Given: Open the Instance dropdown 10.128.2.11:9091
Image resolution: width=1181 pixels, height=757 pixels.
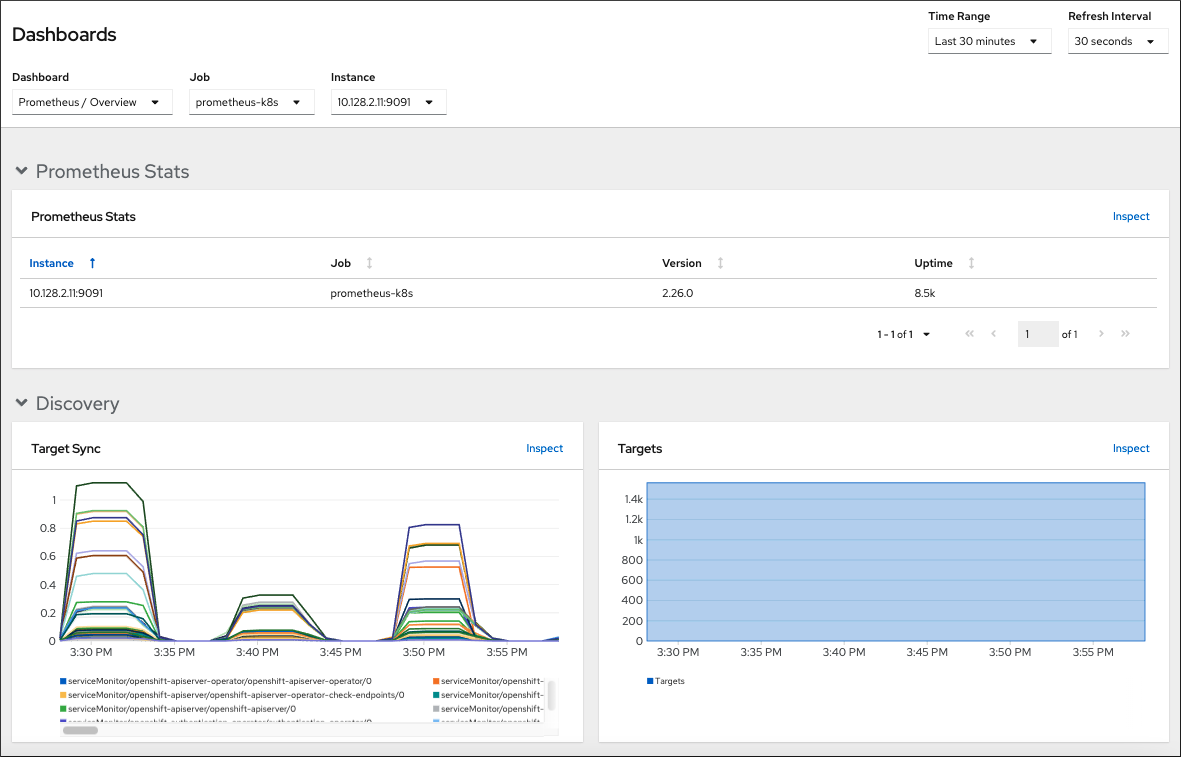Looking at the screenshot, I should point(388,102).
